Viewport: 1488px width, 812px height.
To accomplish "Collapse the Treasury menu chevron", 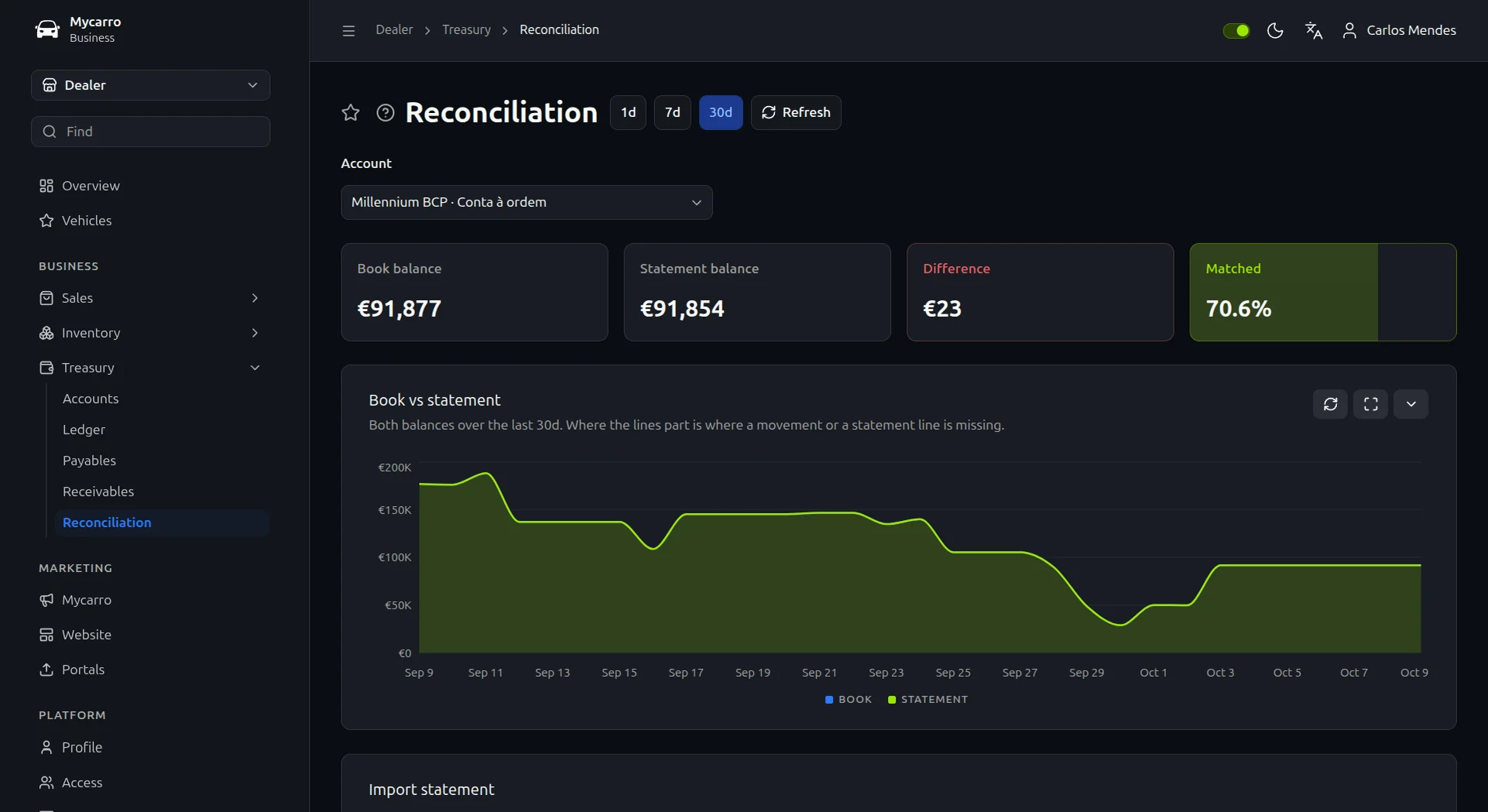I will 255,368.
